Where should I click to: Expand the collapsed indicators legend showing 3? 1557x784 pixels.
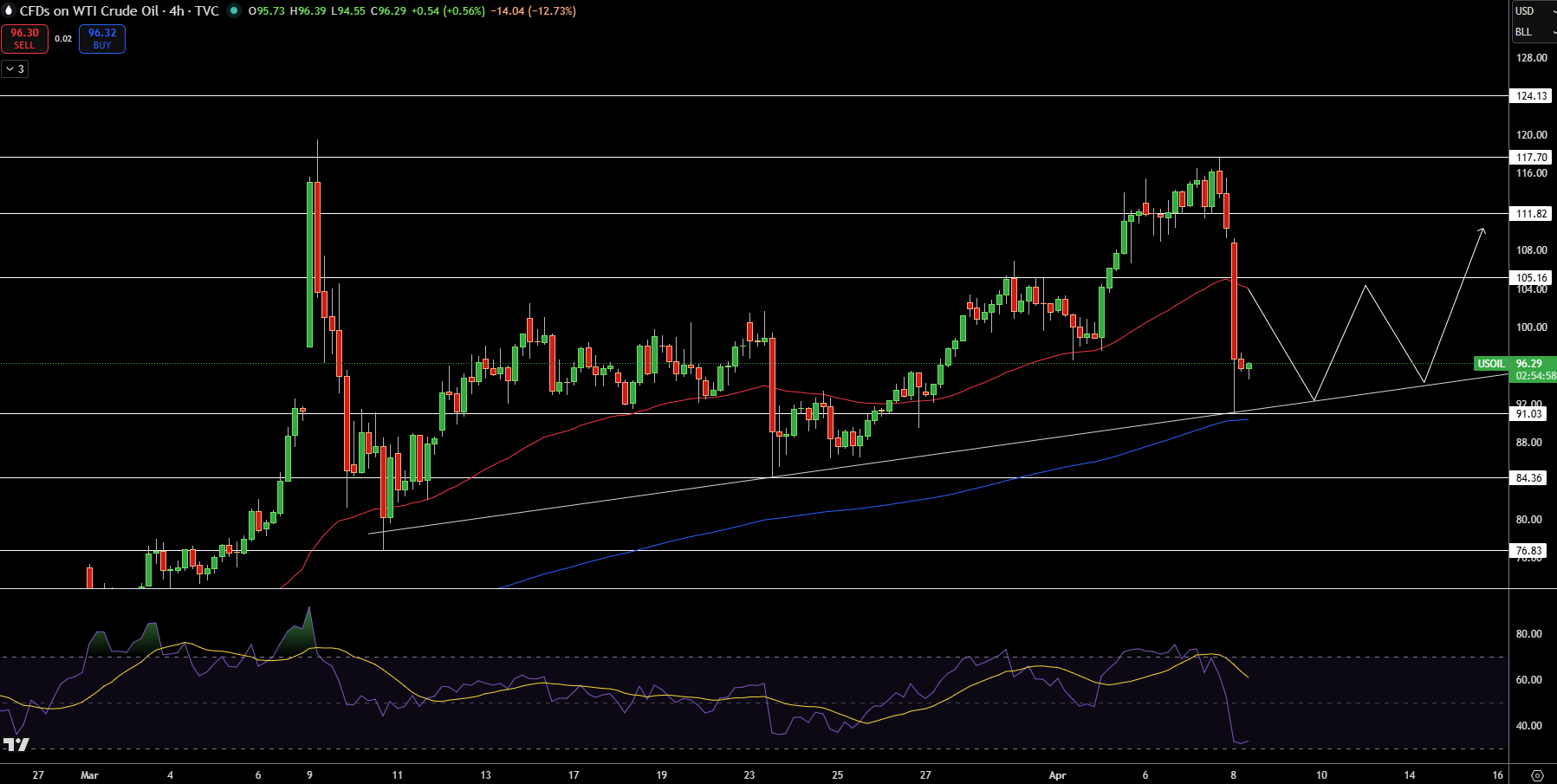click(x=15, y=68)
